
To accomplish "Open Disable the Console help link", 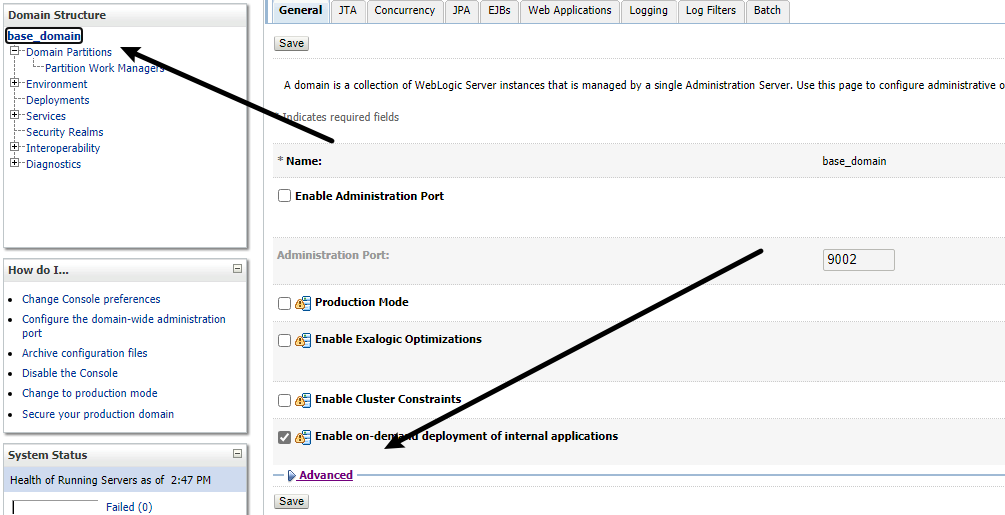I will 70,373.
